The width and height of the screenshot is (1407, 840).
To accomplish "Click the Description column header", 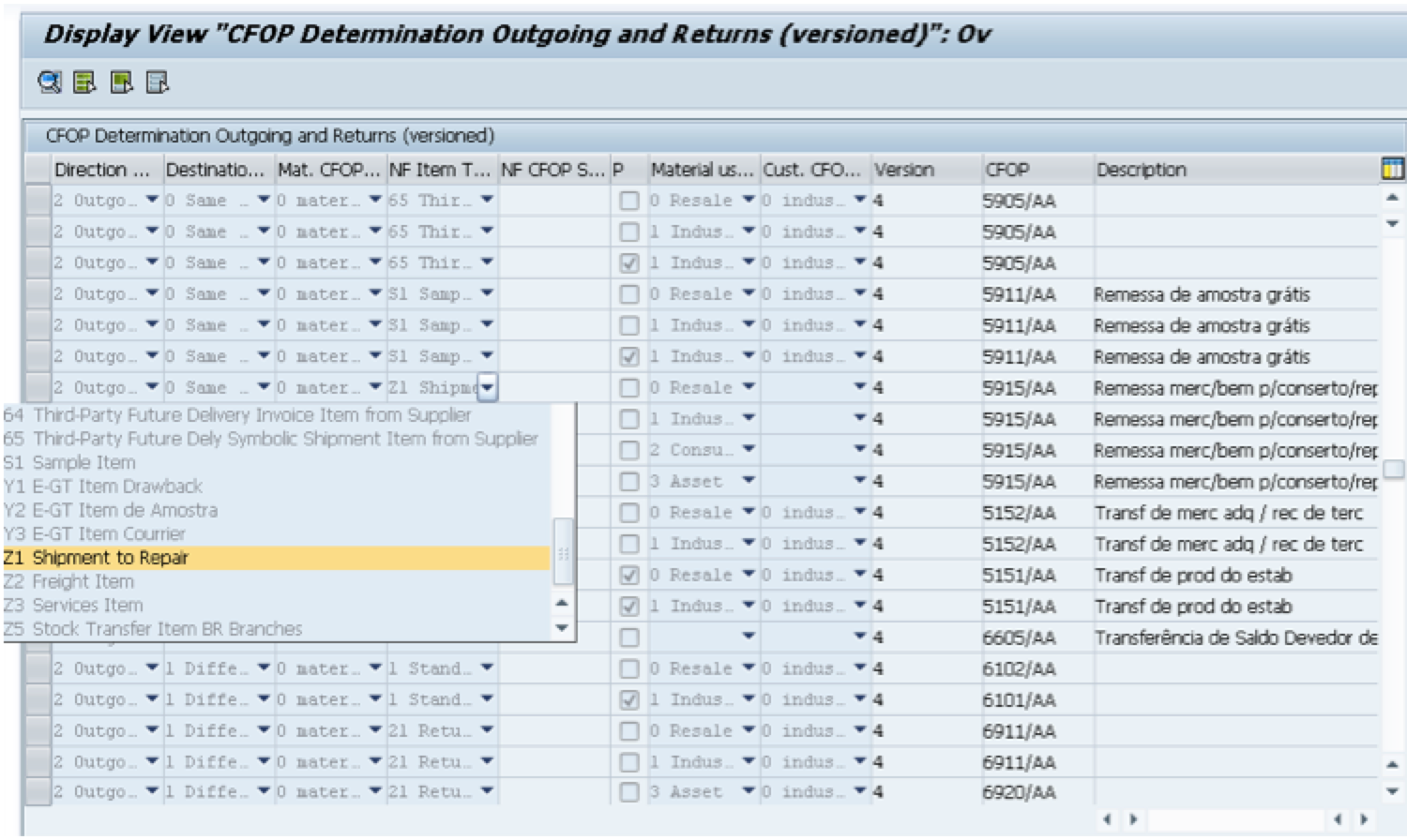I will 1141,170.
